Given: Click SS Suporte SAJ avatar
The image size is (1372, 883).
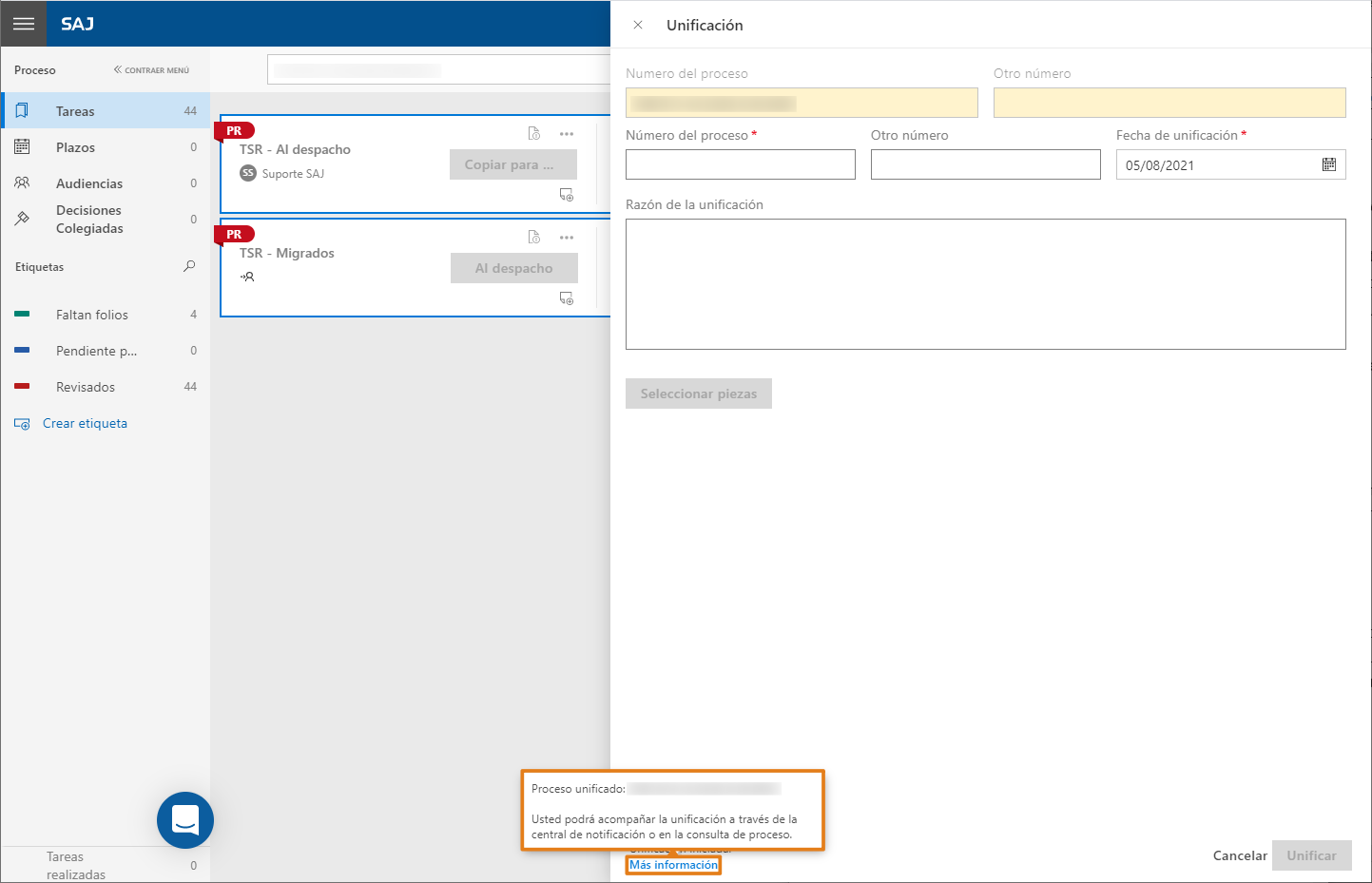Looking at the screenshot, I should coord(248,173).
